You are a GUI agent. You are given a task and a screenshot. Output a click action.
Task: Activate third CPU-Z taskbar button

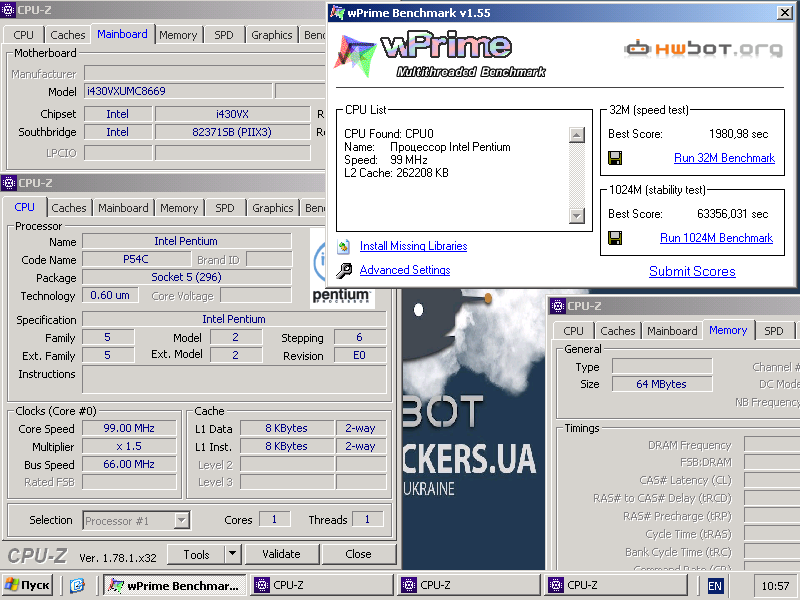coord(615,585)
